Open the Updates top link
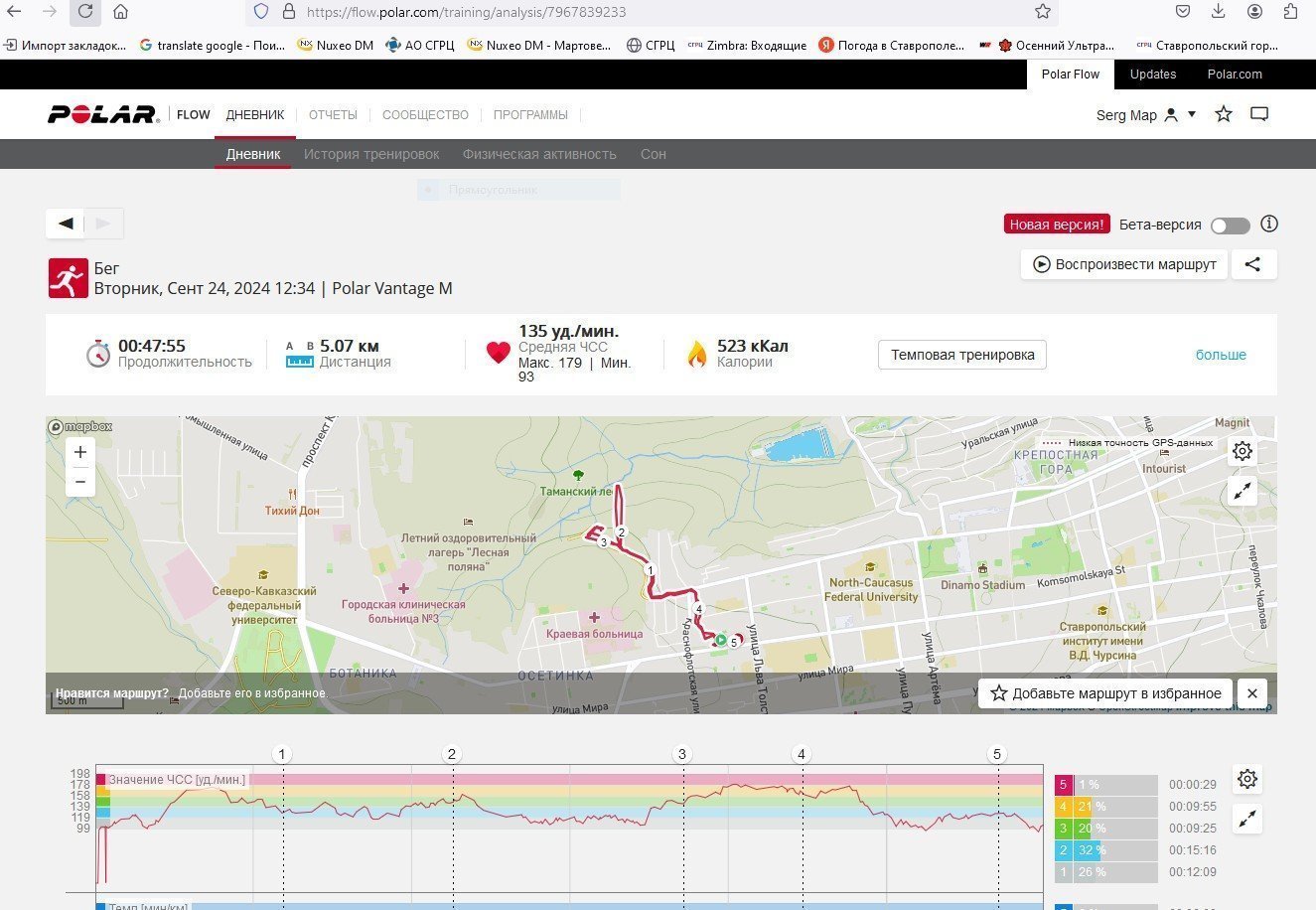1316x910 pixels. 1153,75
